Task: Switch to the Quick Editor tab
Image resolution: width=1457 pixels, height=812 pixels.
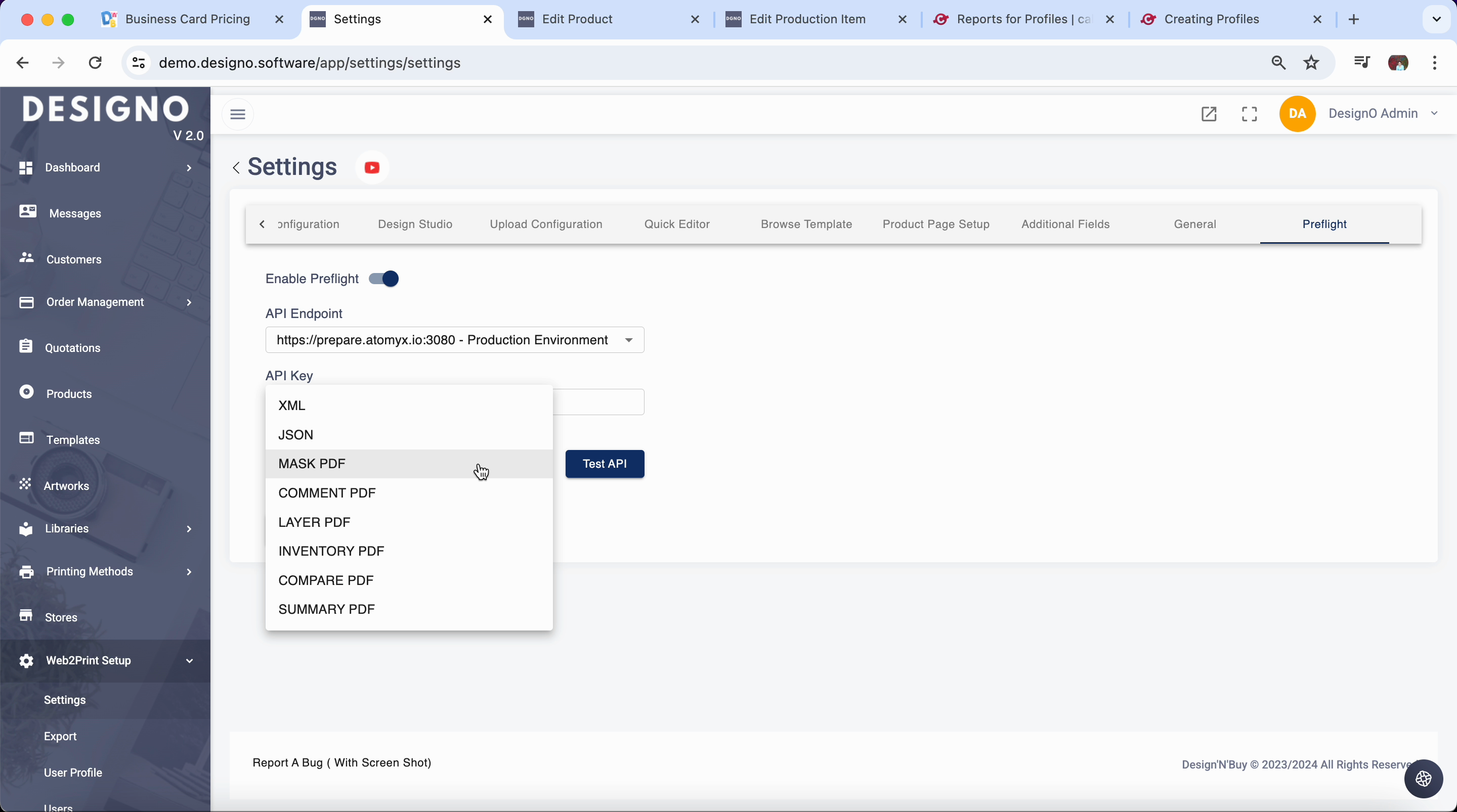Action: click(x=676, y=224)
